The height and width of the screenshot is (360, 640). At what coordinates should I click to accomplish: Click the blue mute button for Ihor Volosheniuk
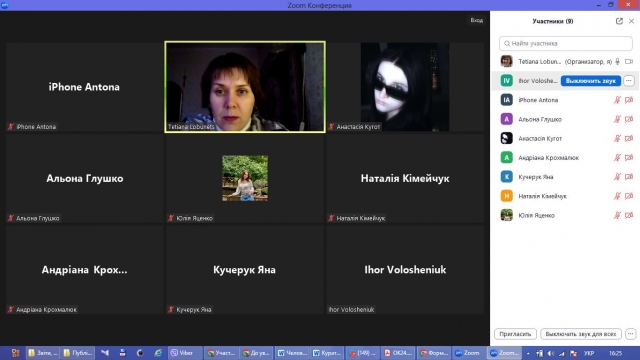click(x=591, y=81)
